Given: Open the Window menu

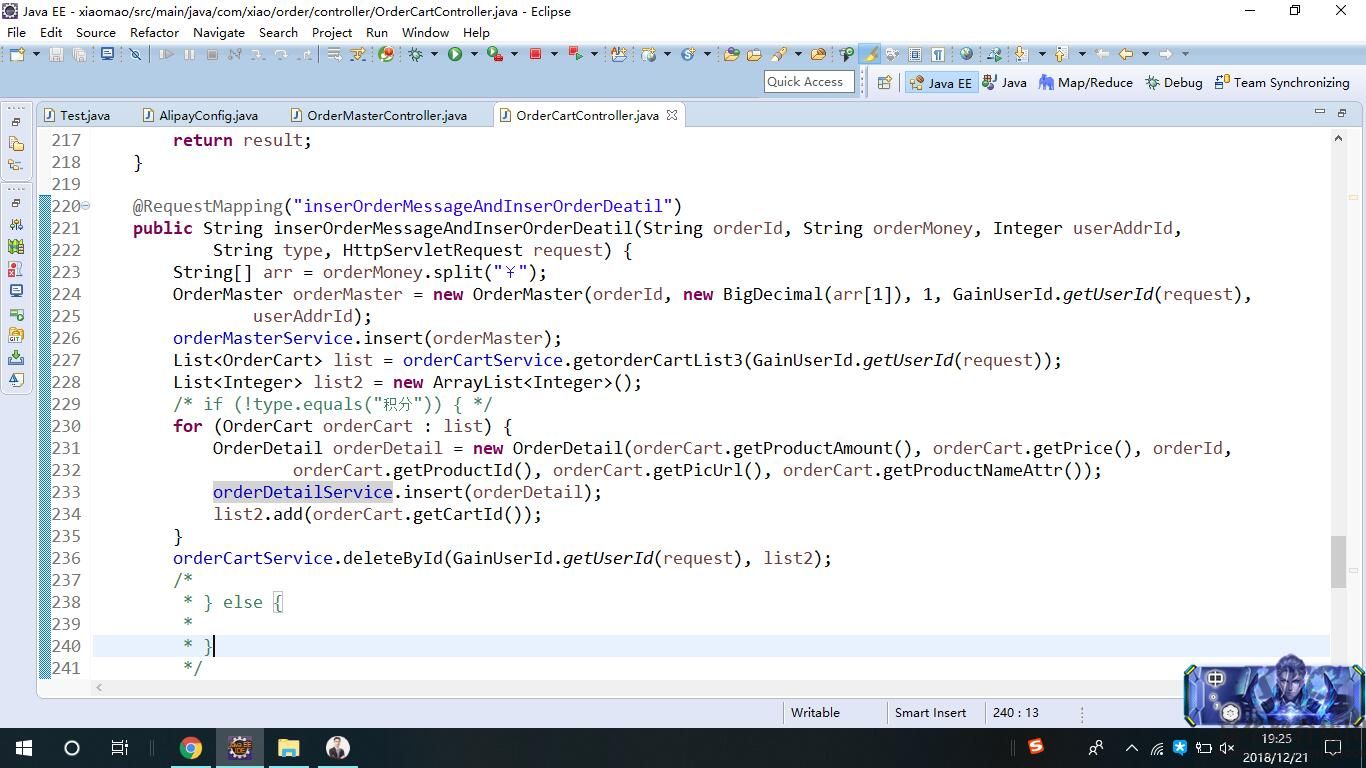Looking at the screenshot, I should pos(425,32).
